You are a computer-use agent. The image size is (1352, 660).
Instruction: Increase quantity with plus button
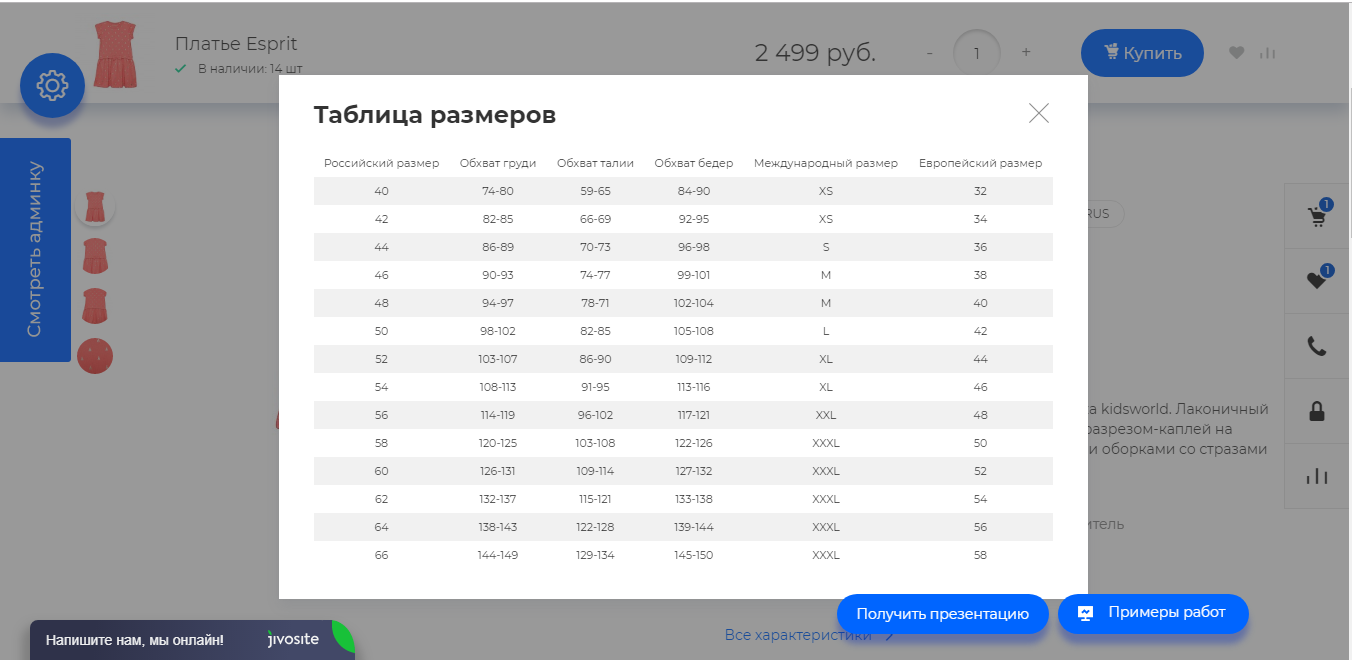pyautogui.click(x=1026, y=53)
